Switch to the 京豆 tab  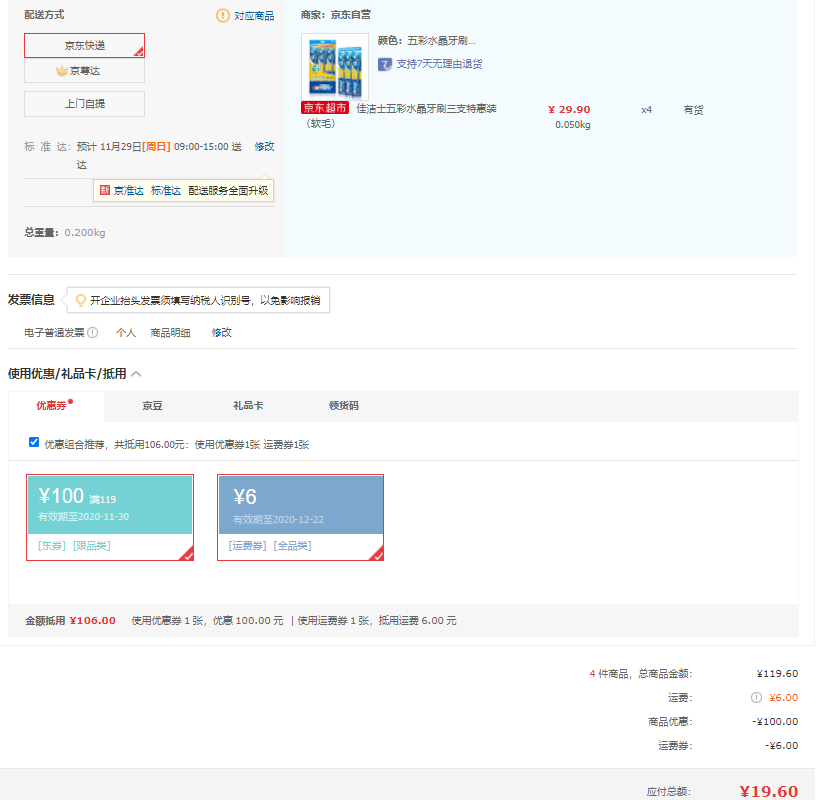(x=152, y=406)
